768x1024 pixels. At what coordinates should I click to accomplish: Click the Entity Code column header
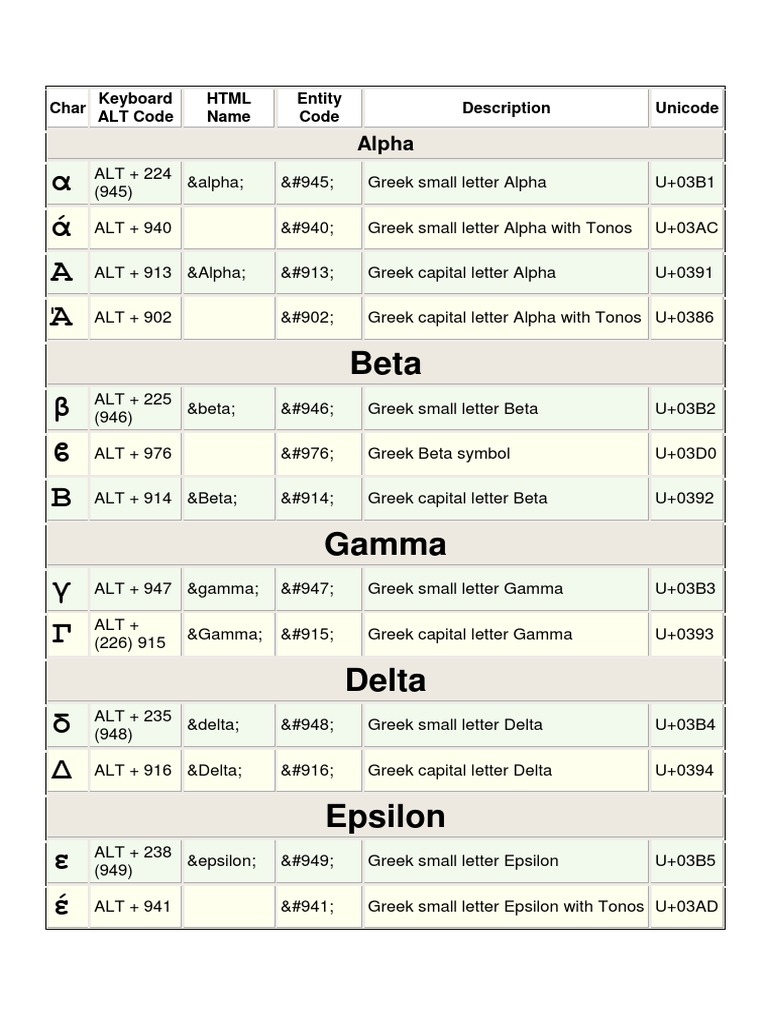pos(319,107)
